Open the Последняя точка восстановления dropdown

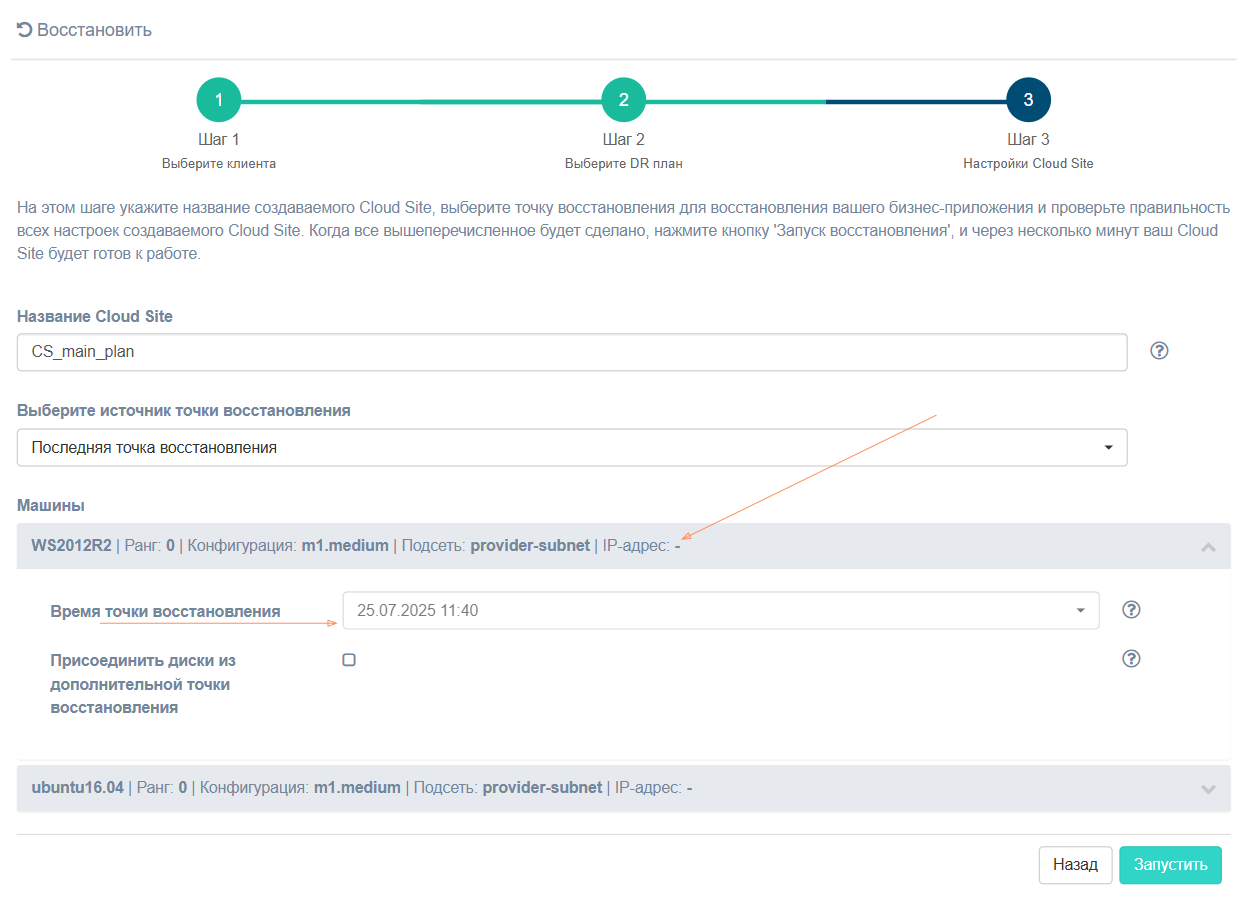pyautogui.click(x=572, y=448)
